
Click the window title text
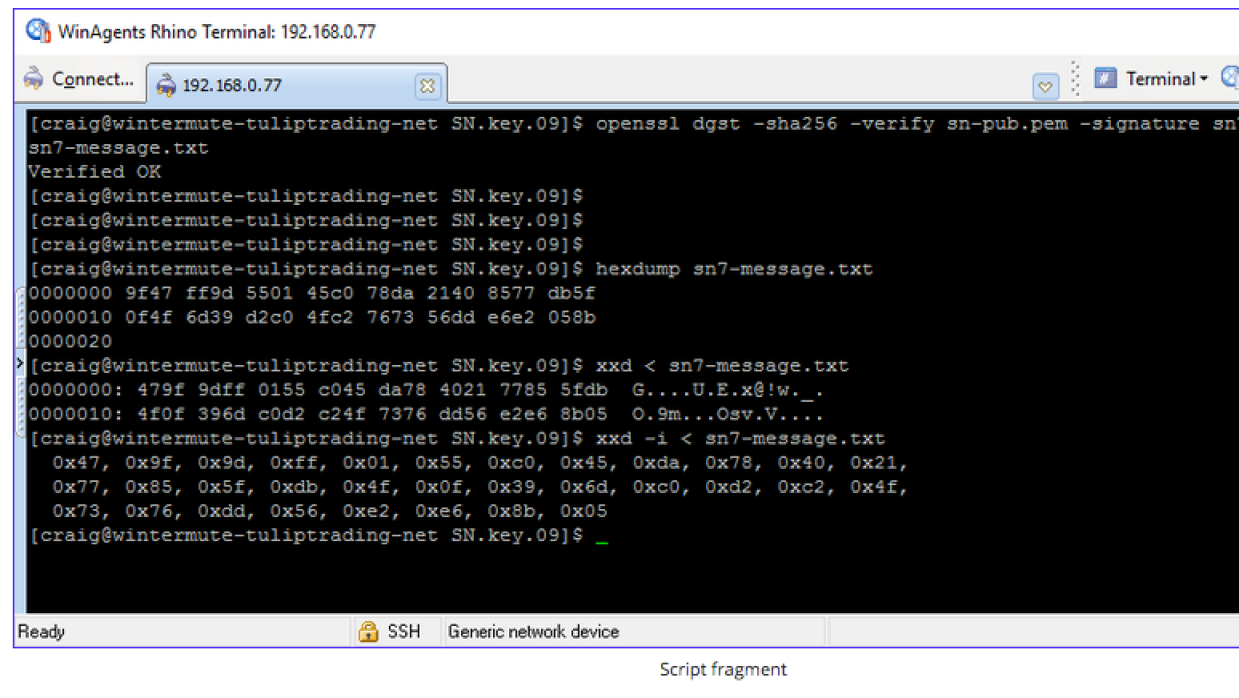coord(216,31)
